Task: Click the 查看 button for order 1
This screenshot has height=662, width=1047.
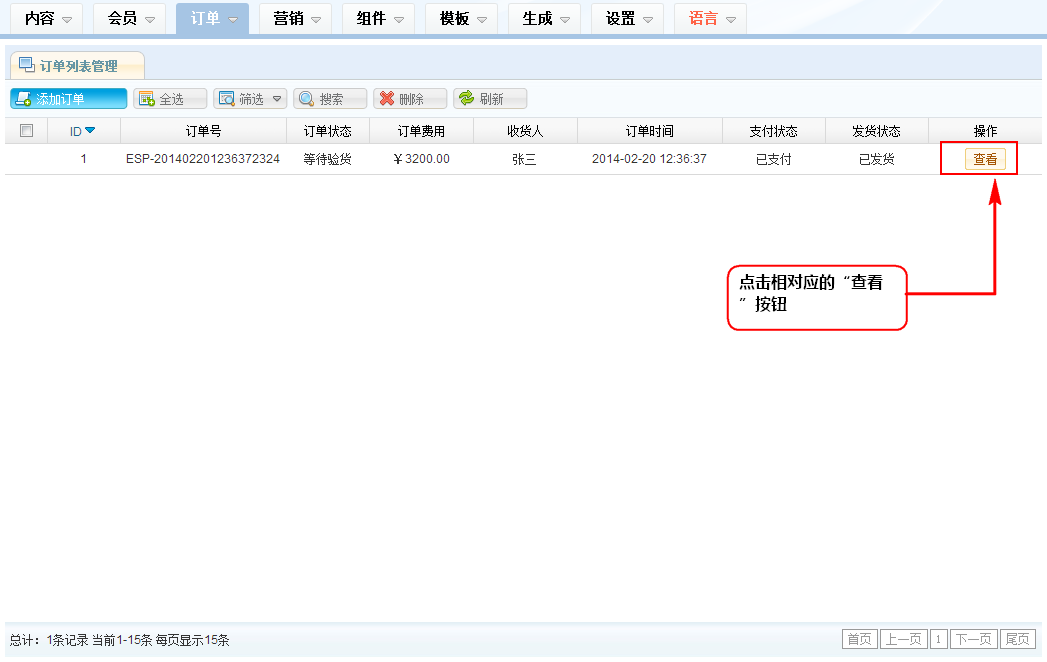Action: click(985, 159)
